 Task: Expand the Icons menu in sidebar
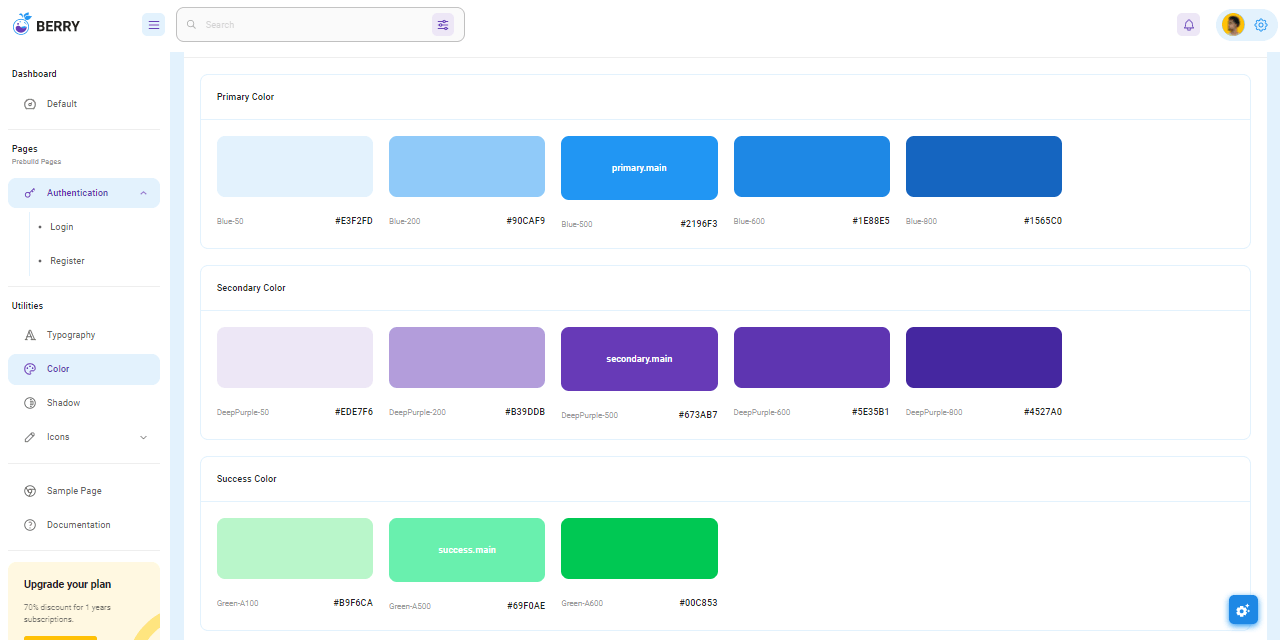(57, 436)
